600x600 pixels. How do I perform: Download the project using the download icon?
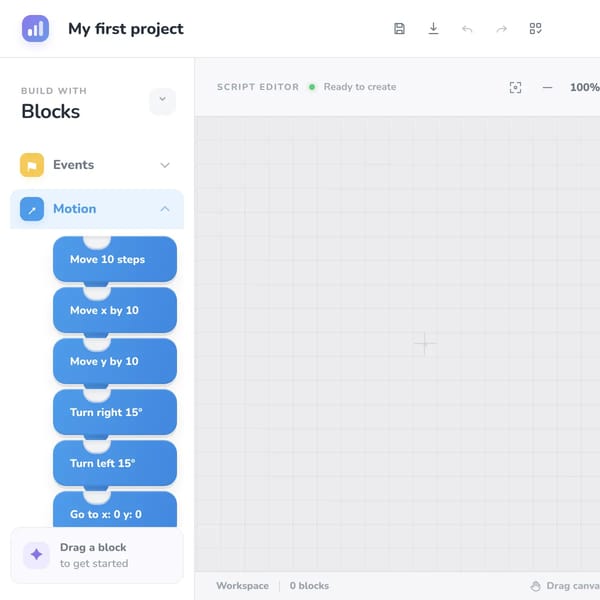click(x=433, y=29)
